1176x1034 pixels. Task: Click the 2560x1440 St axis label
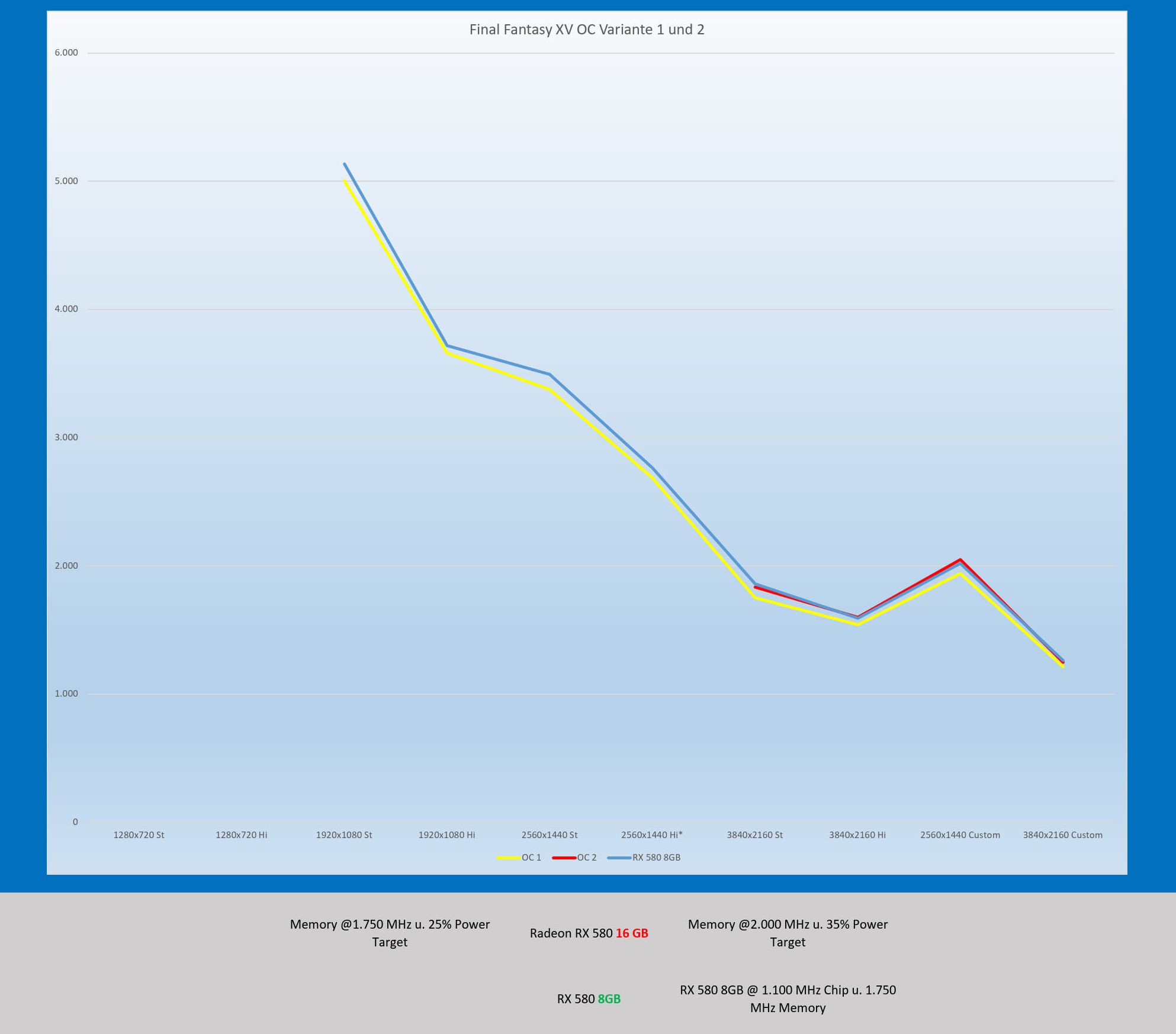(549, 835)
